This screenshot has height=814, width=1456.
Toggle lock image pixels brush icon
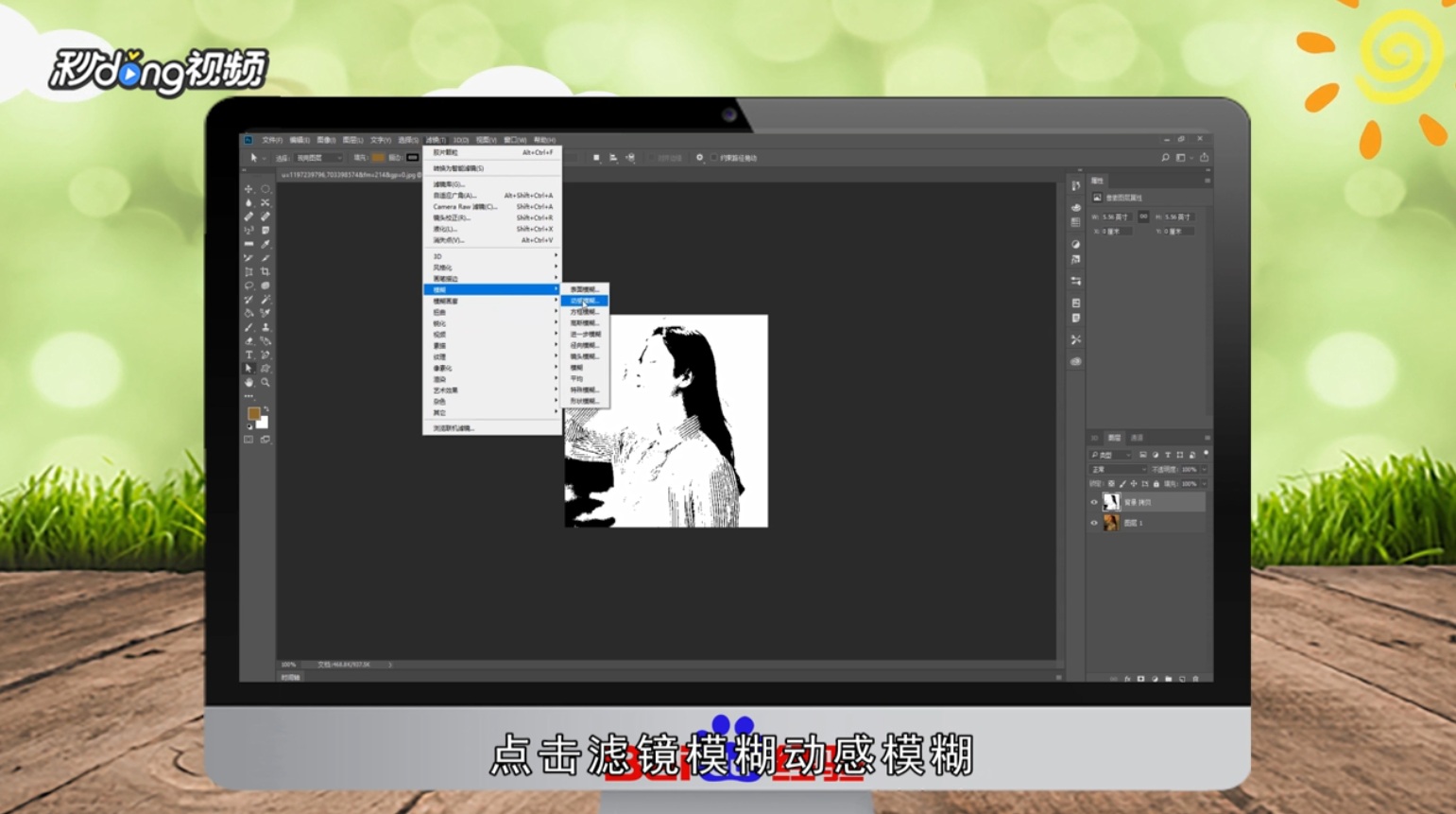pyautogui.click(x=1122, y=484)
